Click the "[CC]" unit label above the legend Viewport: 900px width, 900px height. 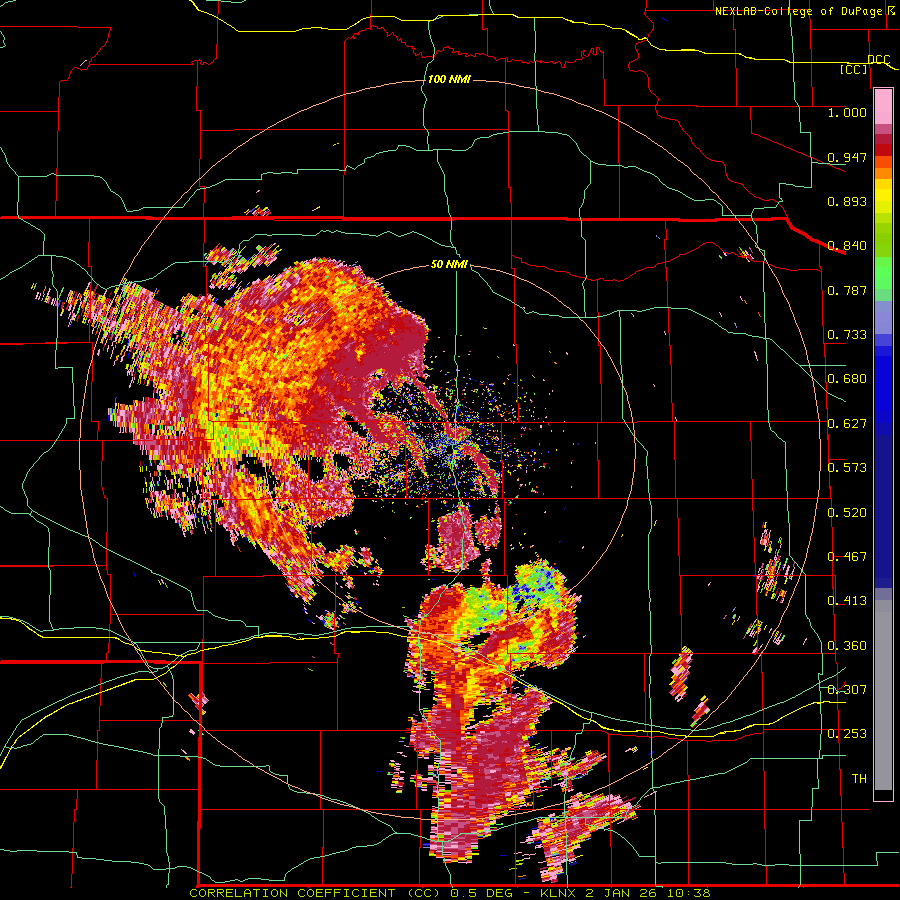[x=854, y=69]
